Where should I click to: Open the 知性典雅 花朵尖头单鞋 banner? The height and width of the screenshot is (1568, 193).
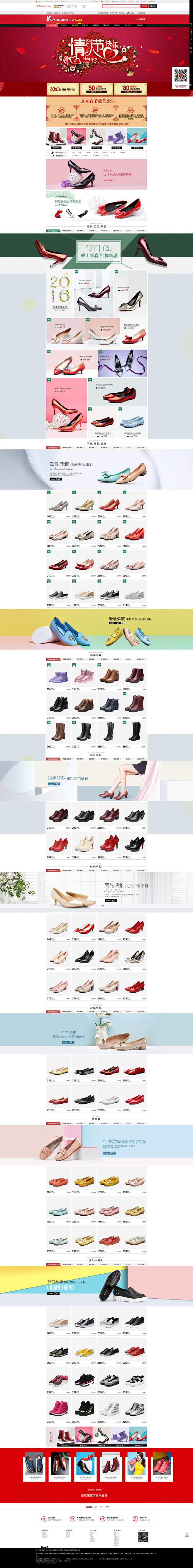(x=97, y=469)
